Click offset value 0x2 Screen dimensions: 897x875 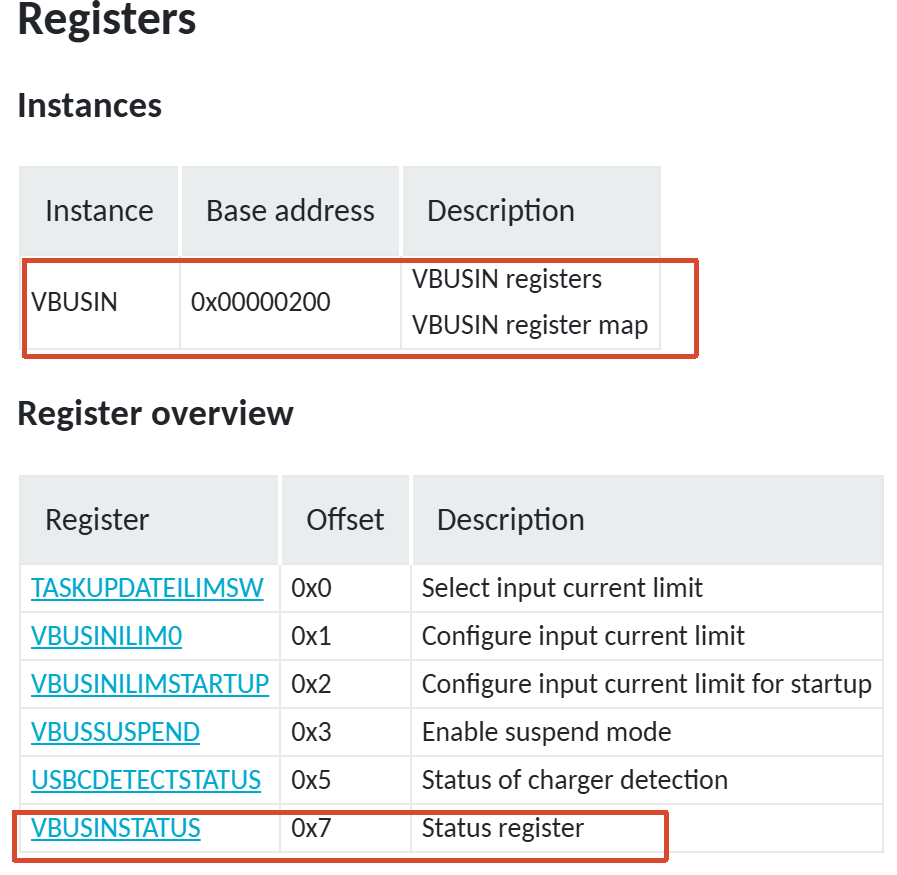311,684
